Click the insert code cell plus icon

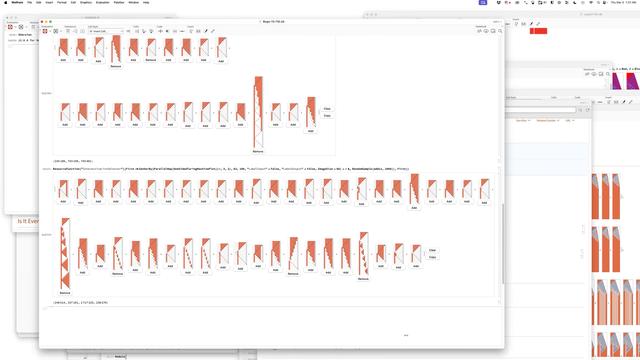click(160, 31)
